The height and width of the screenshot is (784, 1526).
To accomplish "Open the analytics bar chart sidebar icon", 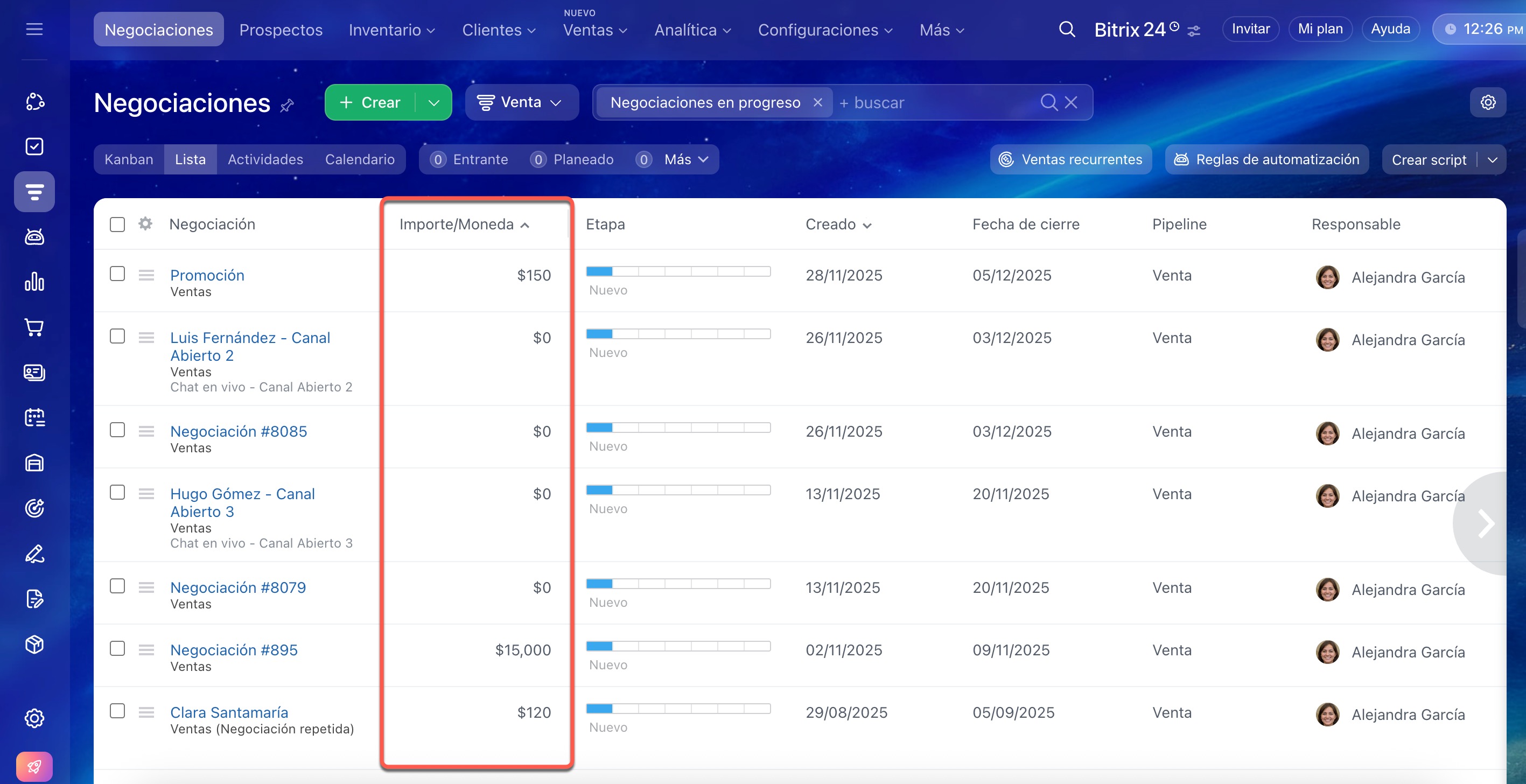I will click(34, 282).
